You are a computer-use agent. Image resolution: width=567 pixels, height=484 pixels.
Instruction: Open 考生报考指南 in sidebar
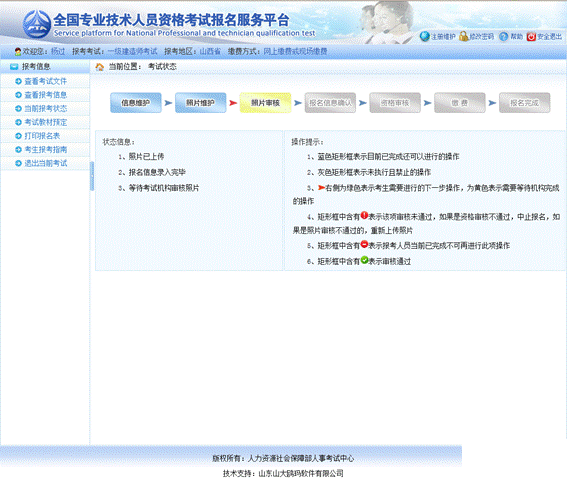click(46, 150)
